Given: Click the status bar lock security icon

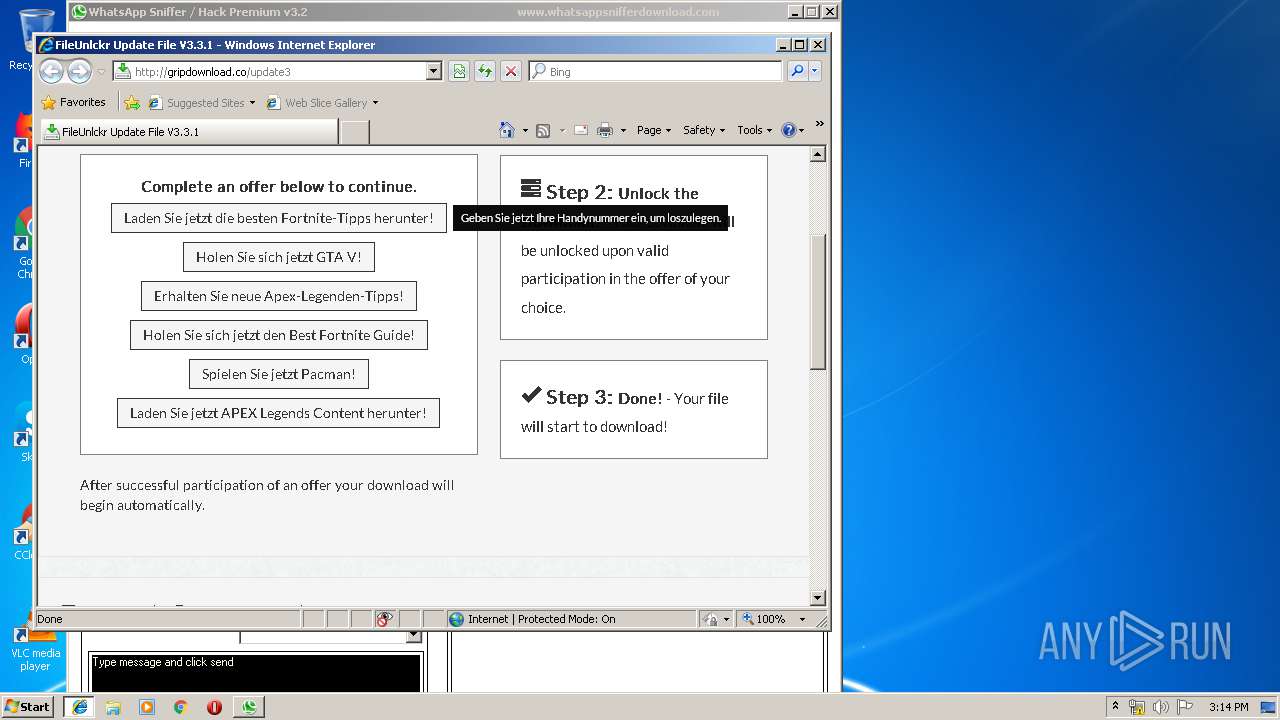Looking at the screenshot, I should point(709,619).
